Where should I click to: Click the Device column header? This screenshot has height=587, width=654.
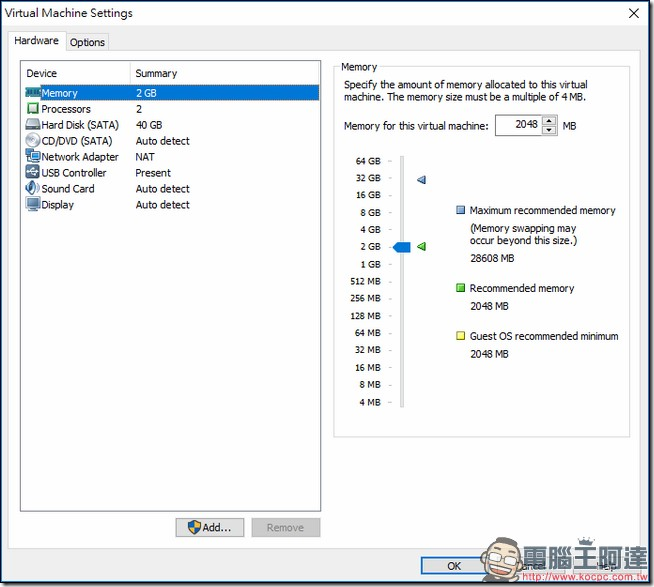(42, 73)
